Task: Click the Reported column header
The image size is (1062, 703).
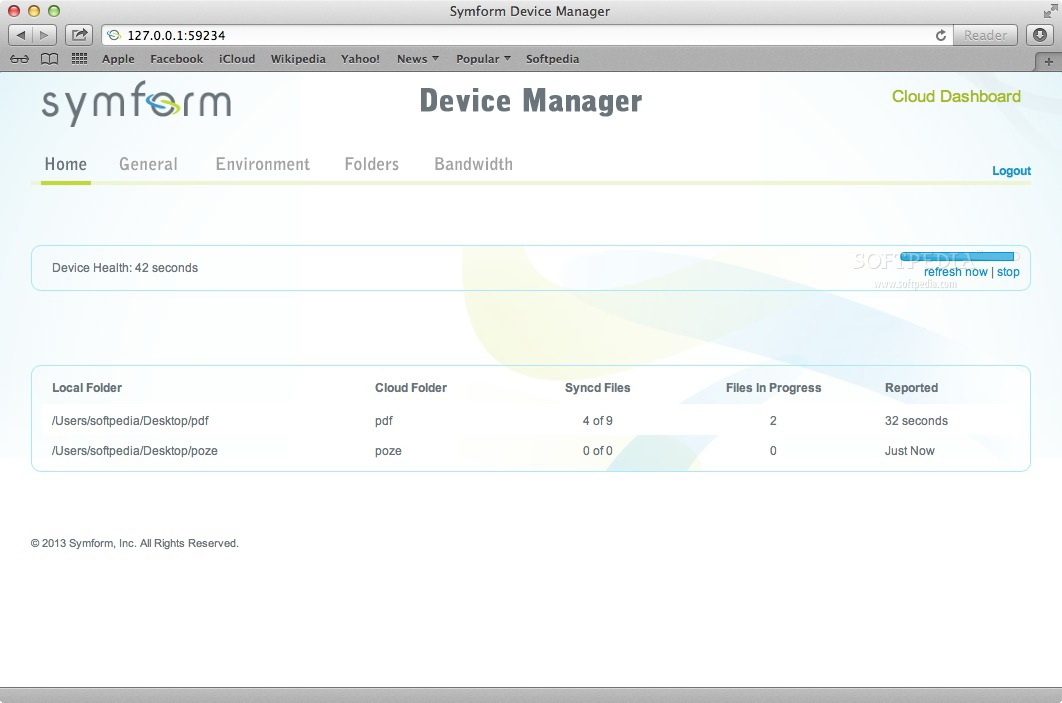Action: point(911,387)
